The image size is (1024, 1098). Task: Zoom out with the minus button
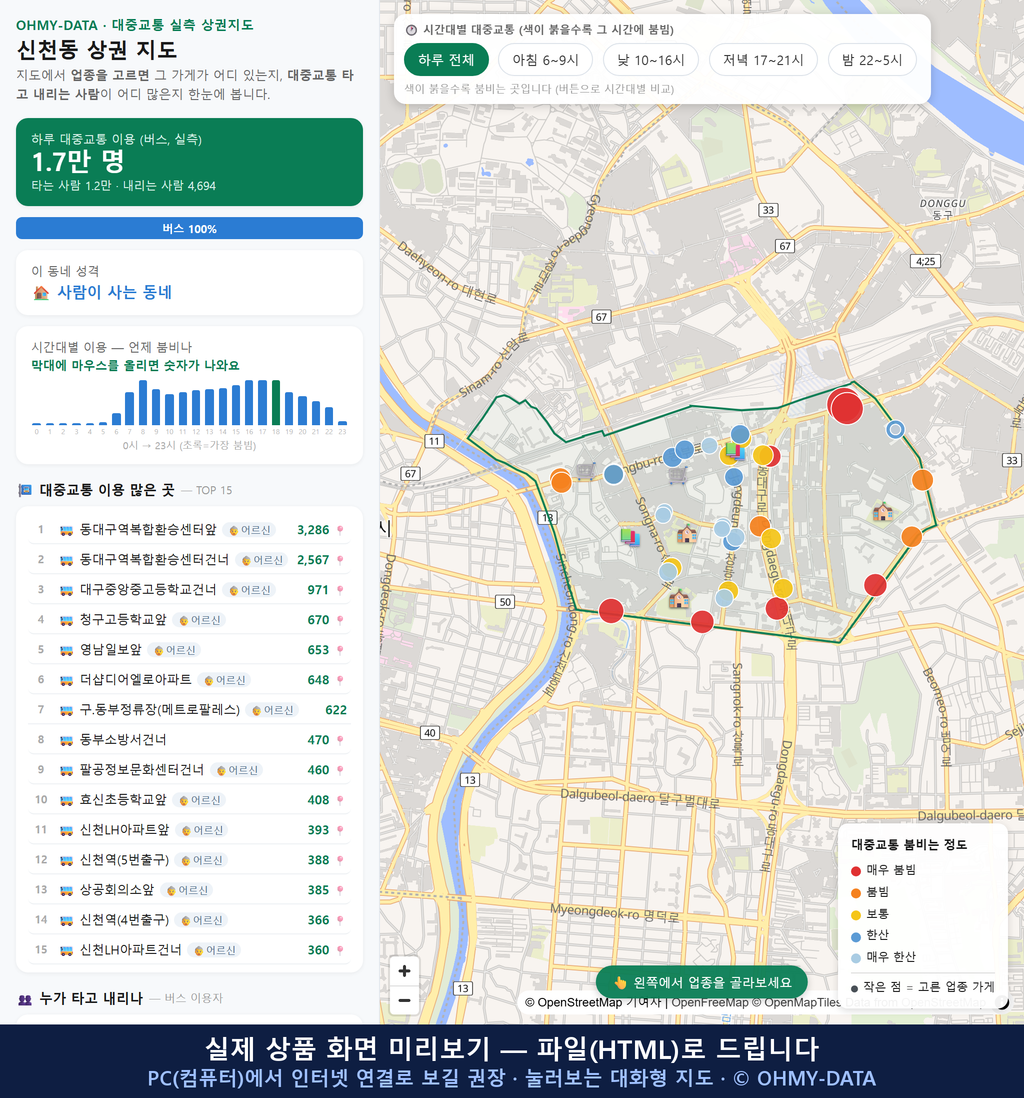point(404,1001)
